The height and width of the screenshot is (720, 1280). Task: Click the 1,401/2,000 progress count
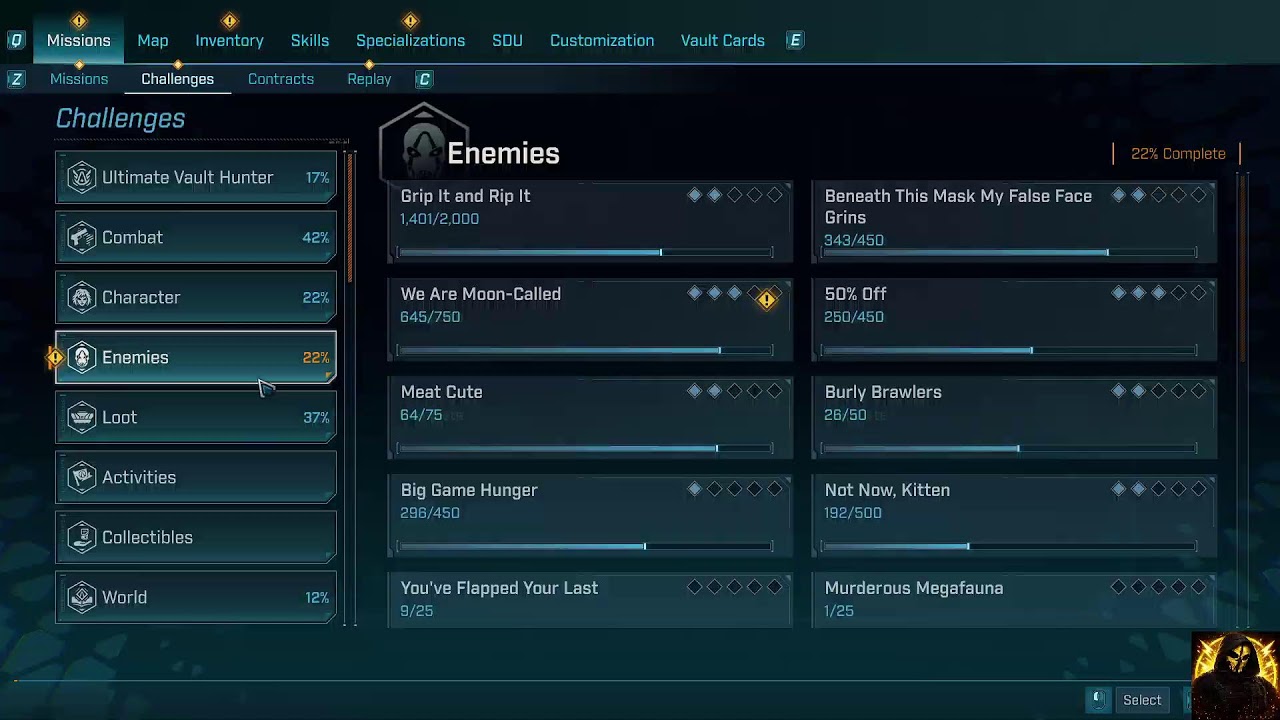pos(439,219)
